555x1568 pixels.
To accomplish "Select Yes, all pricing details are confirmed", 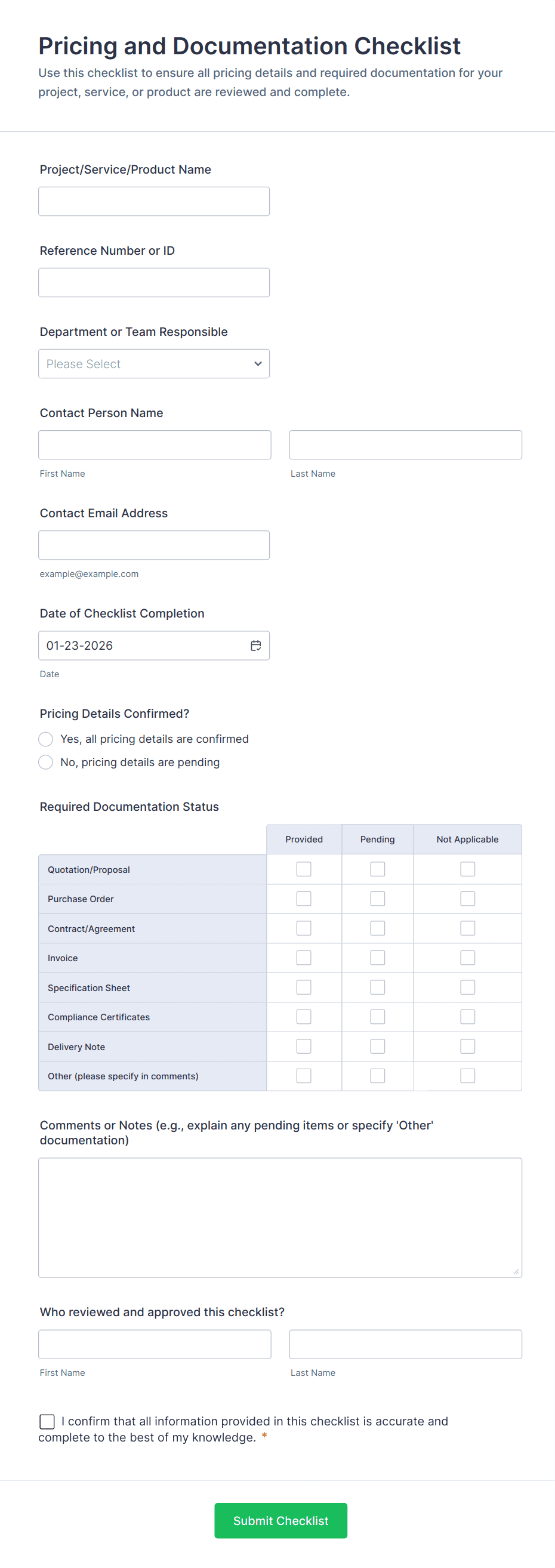I will 45,739.
